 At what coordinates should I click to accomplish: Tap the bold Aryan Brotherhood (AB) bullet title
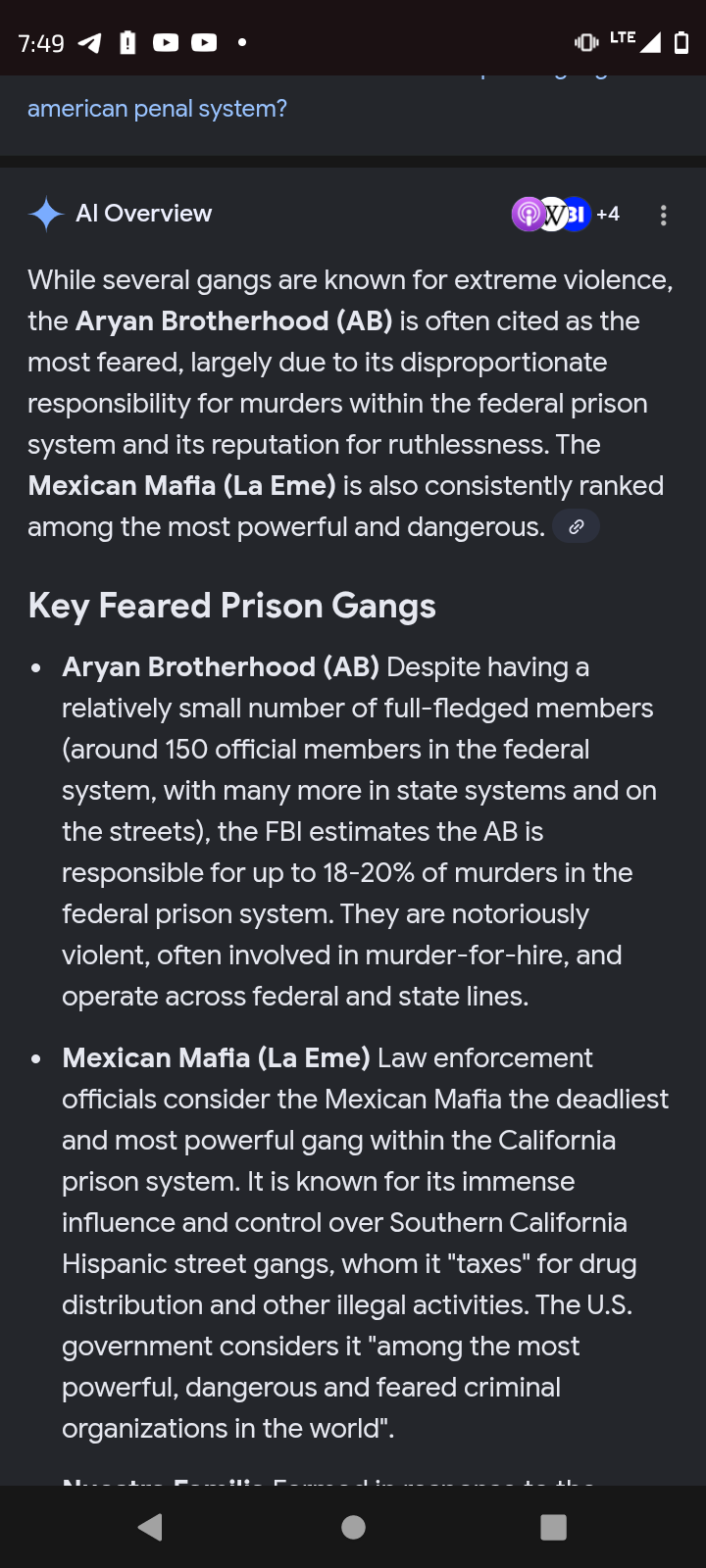coord(221,667)
